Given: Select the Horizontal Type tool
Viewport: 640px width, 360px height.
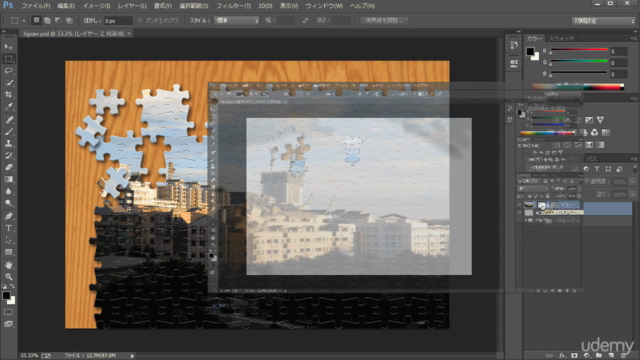Looking at the screenshot, I should pyautogui.click(x=9, y=228).
